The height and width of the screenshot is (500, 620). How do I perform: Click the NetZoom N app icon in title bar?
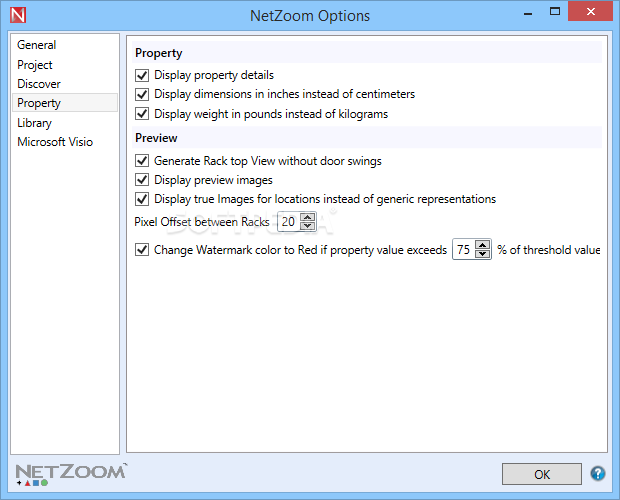click(x=18, y=15)
